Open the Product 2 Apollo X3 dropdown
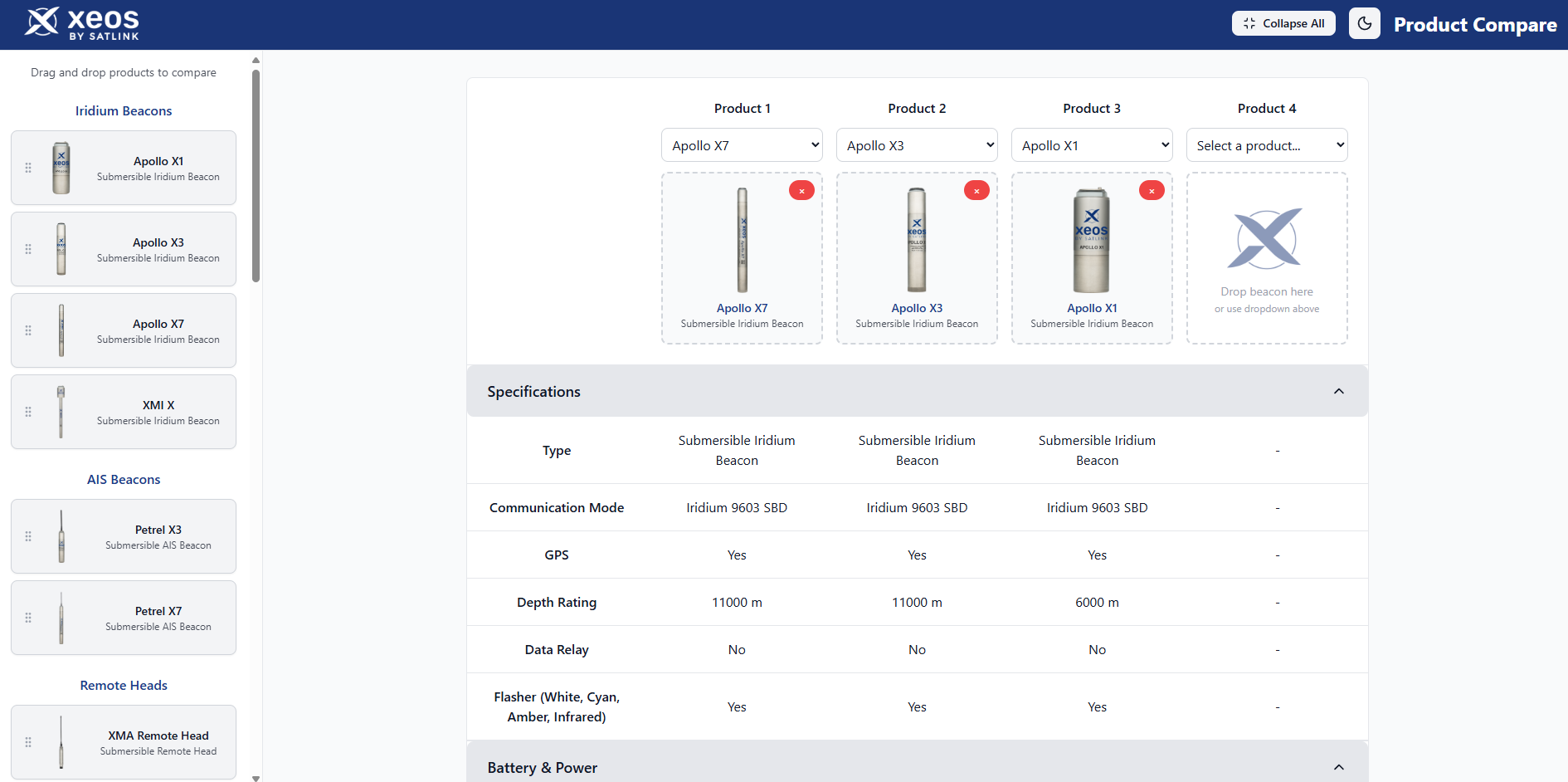Image resolution: width=1568 pixels, height=782 pixels. [917, 144]
